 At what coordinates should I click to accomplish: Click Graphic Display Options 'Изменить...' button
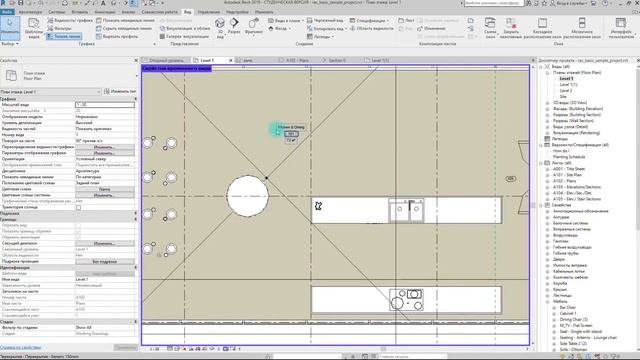pos(104,153)
